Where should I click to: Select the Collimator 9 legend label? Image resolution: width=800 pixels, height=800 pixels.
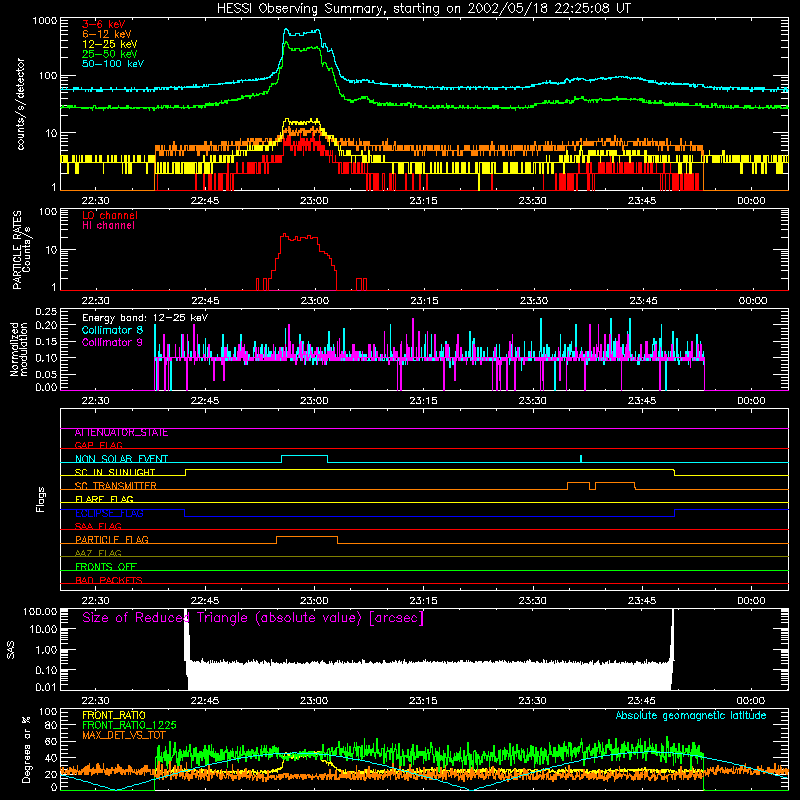tap(112, 342)
